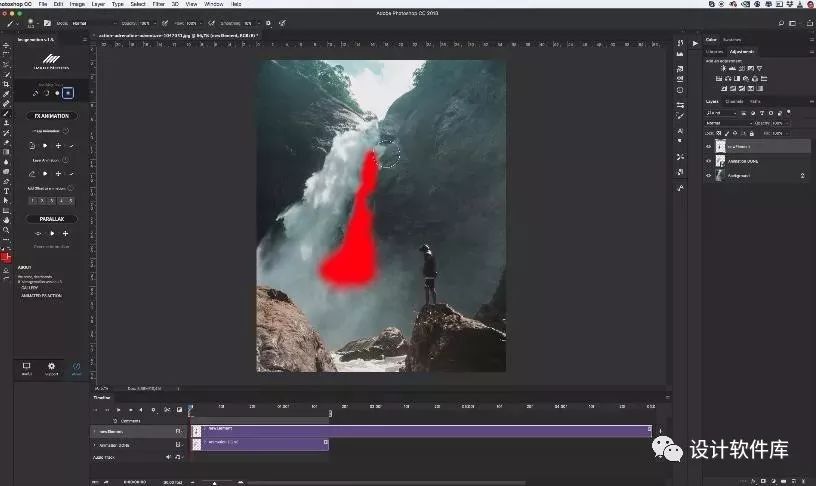Select the Zoom tool
816x486 pixels.
click(x=6, y=230)
